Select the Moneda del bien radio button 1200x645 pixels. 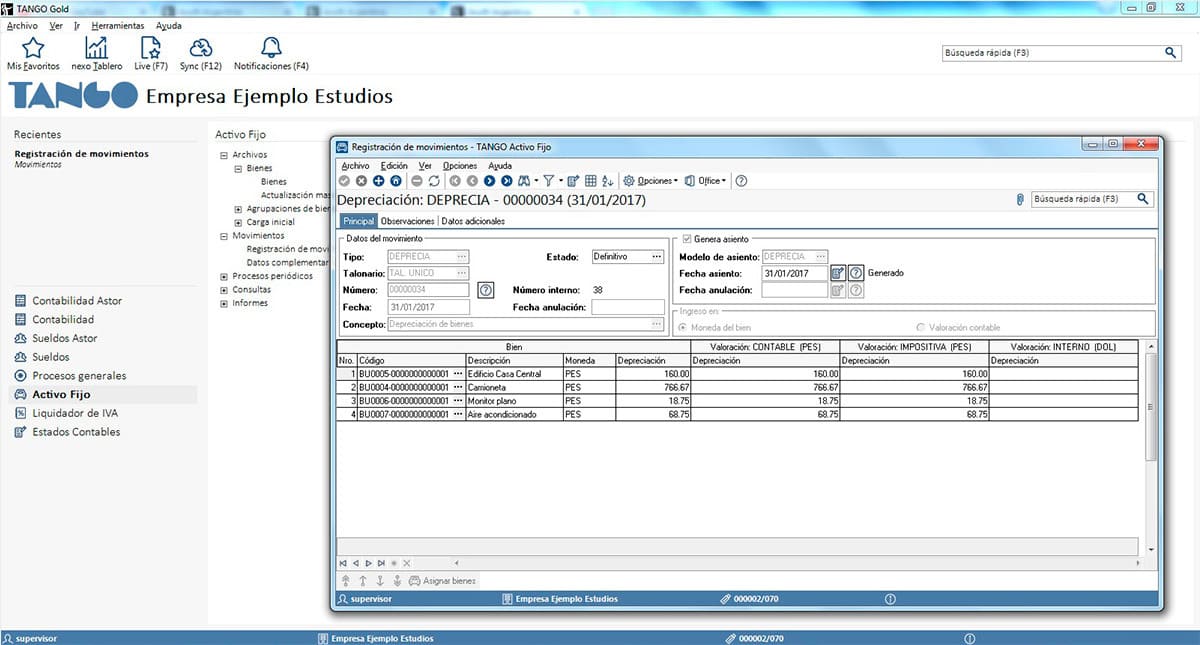point(685,328)
